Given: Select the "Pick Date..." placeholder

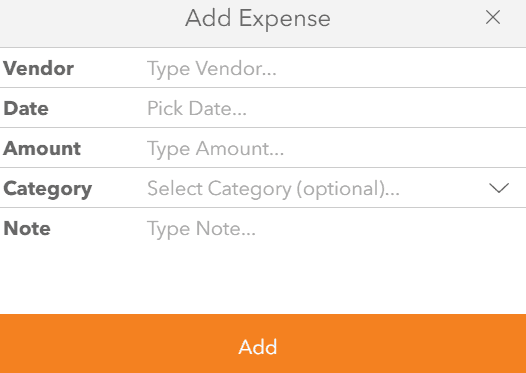Looking at the screenshot, I should 197,108.
